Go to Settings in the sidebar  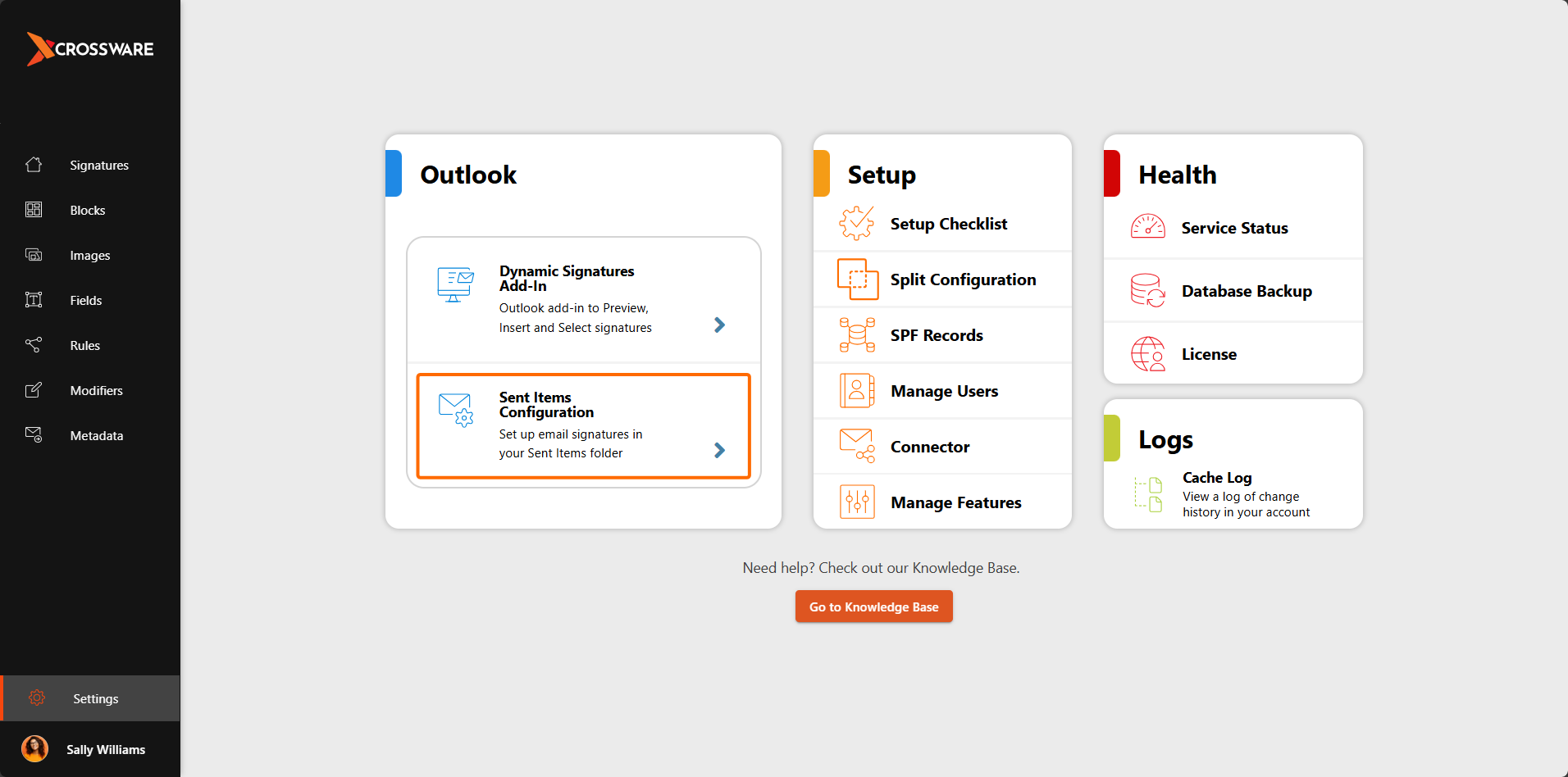point(95,699)
